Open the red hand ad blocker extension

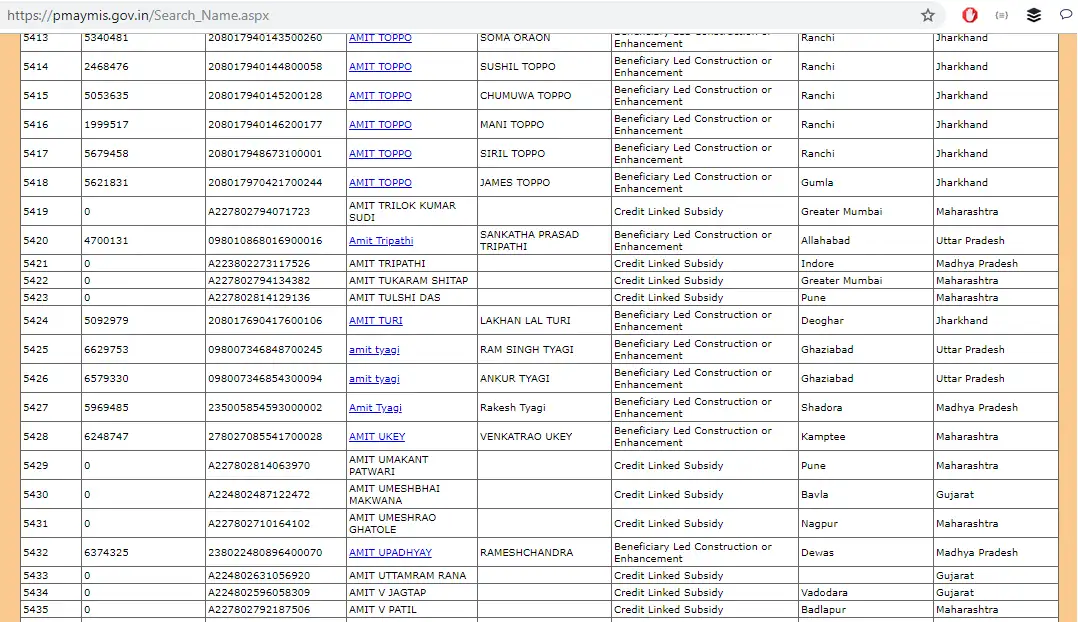click(x=969, y=15)
